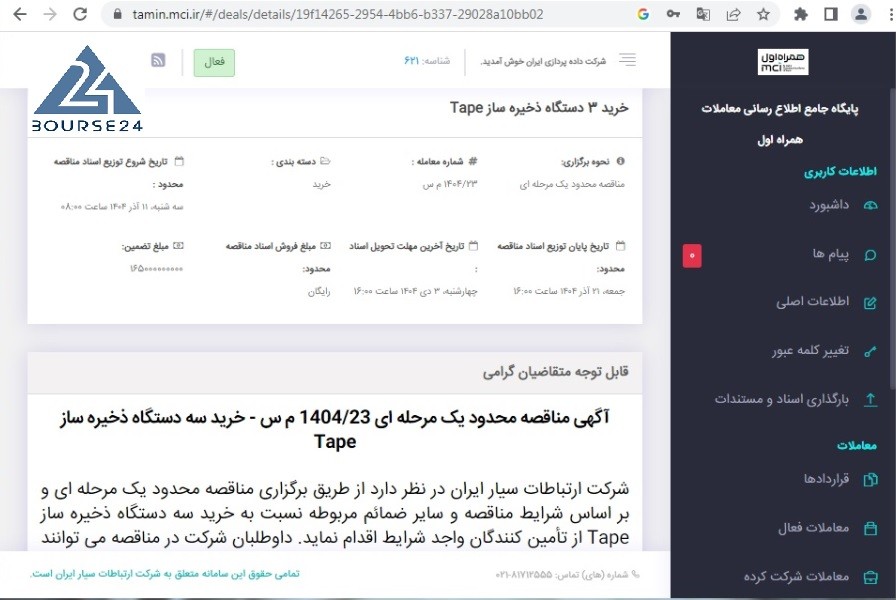896x600 pixels.
Task: Click the documents icon beside قراردادها
Action: pyautogui.click(x=870, y=479)
